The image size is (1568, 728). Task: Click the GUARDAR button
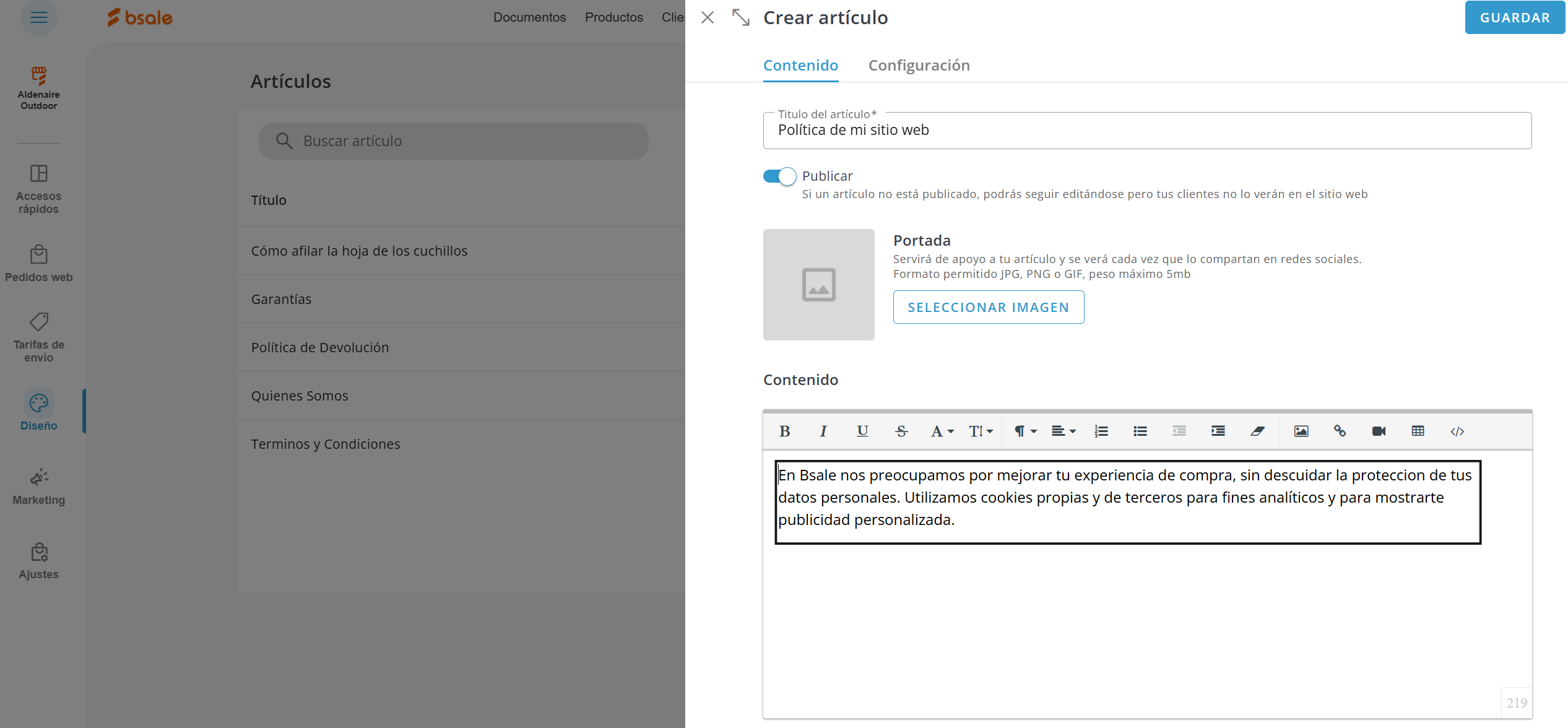pos(1514,18)
